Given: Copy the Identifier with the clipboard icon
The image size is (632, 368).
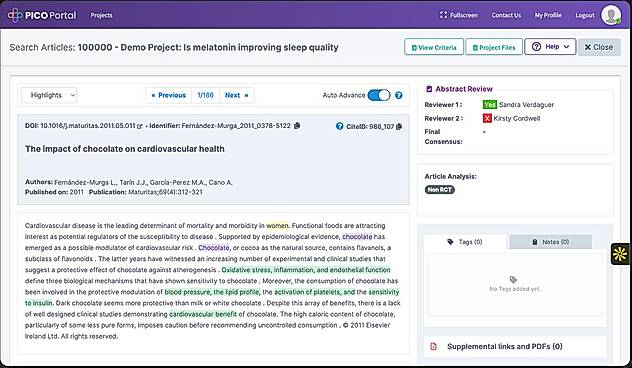Looking at the screenshot, I should click(x=297, y=126).
